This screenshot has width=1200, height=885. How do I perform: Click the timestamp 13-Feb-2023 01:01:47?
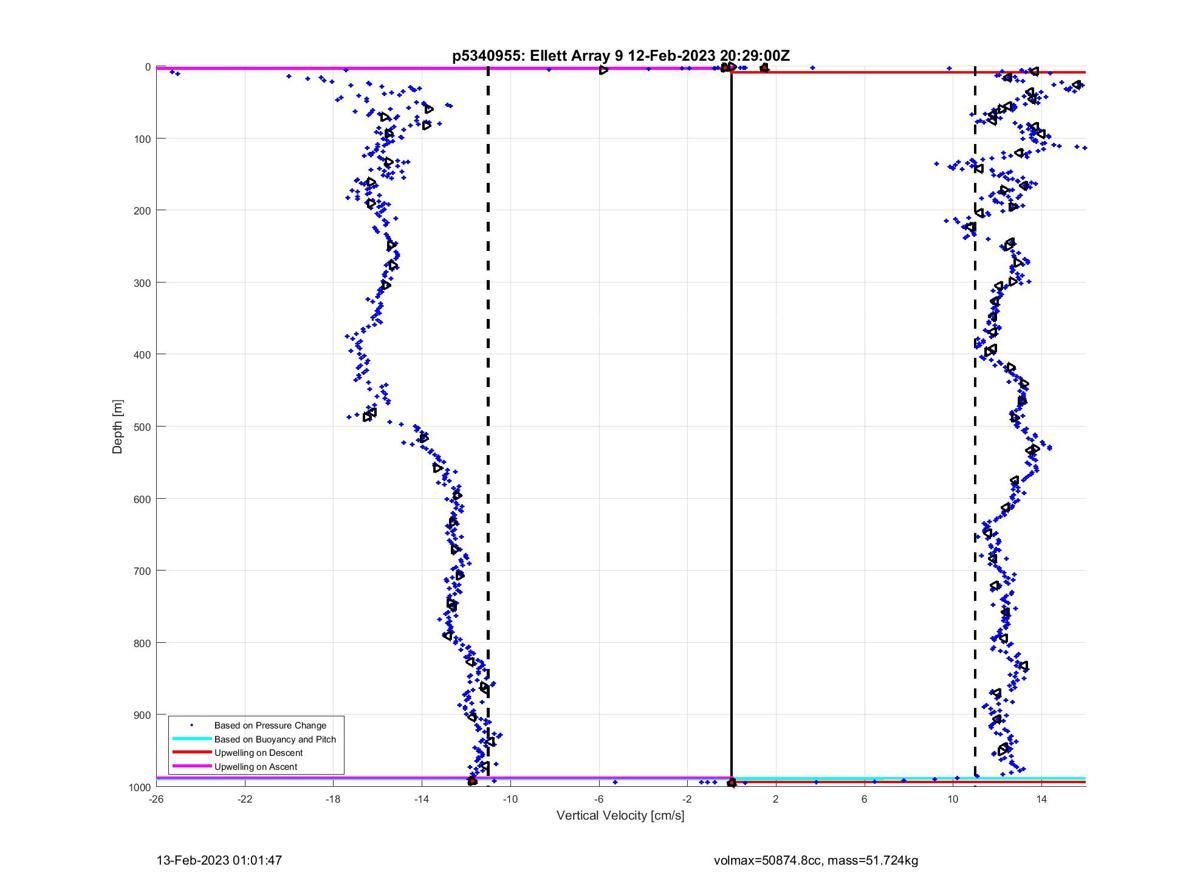[x=219, y=860]
